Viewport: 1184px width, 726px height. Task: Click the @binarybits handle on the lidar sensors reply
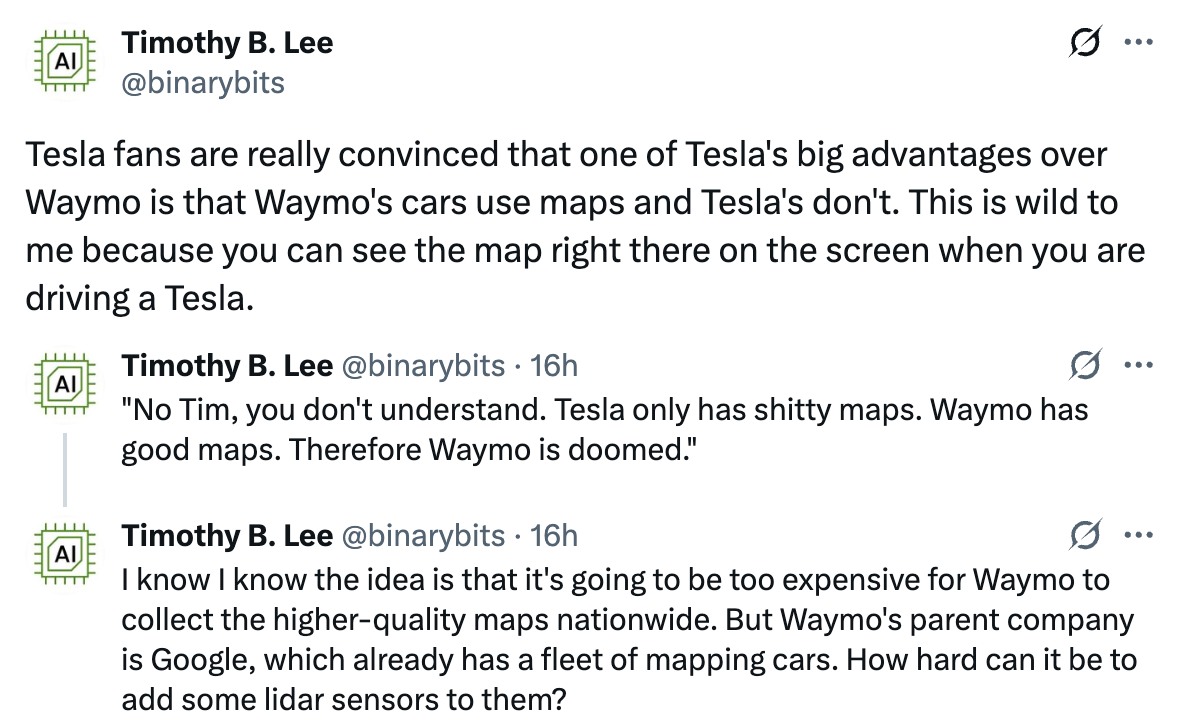423,537
